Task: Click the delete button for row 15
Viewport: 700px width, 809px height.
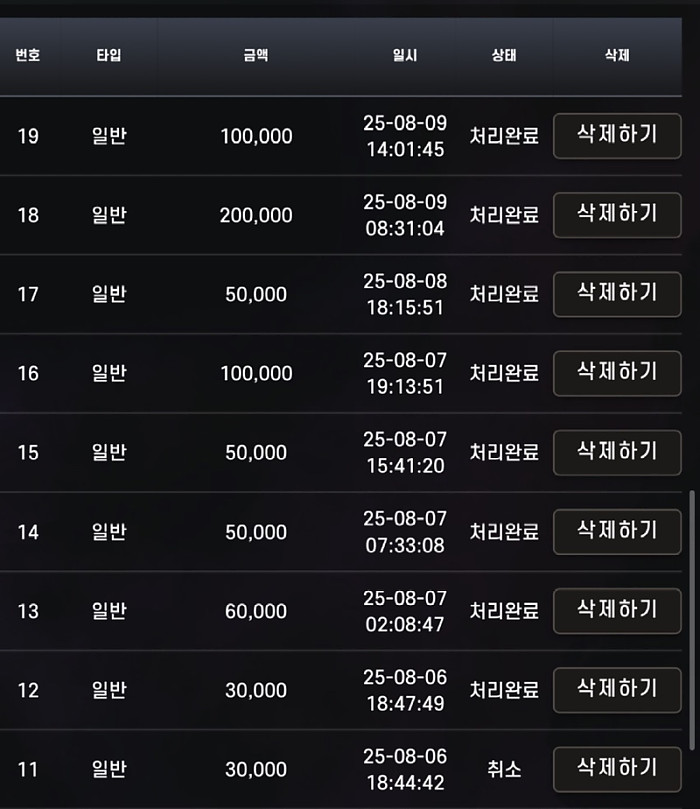Action: [x=617, y=452]
